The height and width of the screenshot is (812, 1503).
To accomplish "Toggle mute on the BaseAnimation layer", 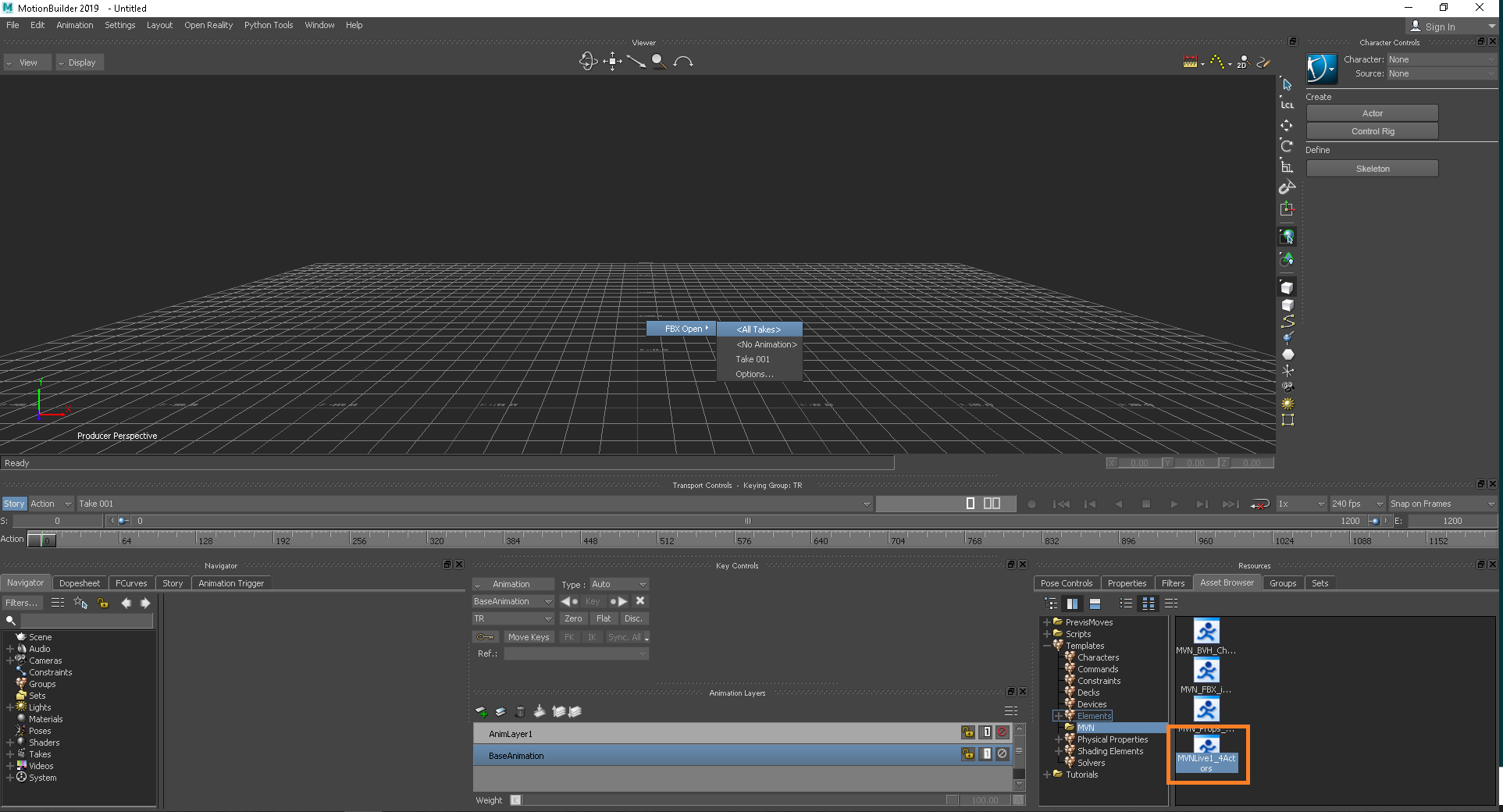I will (x=1003, y=754).
